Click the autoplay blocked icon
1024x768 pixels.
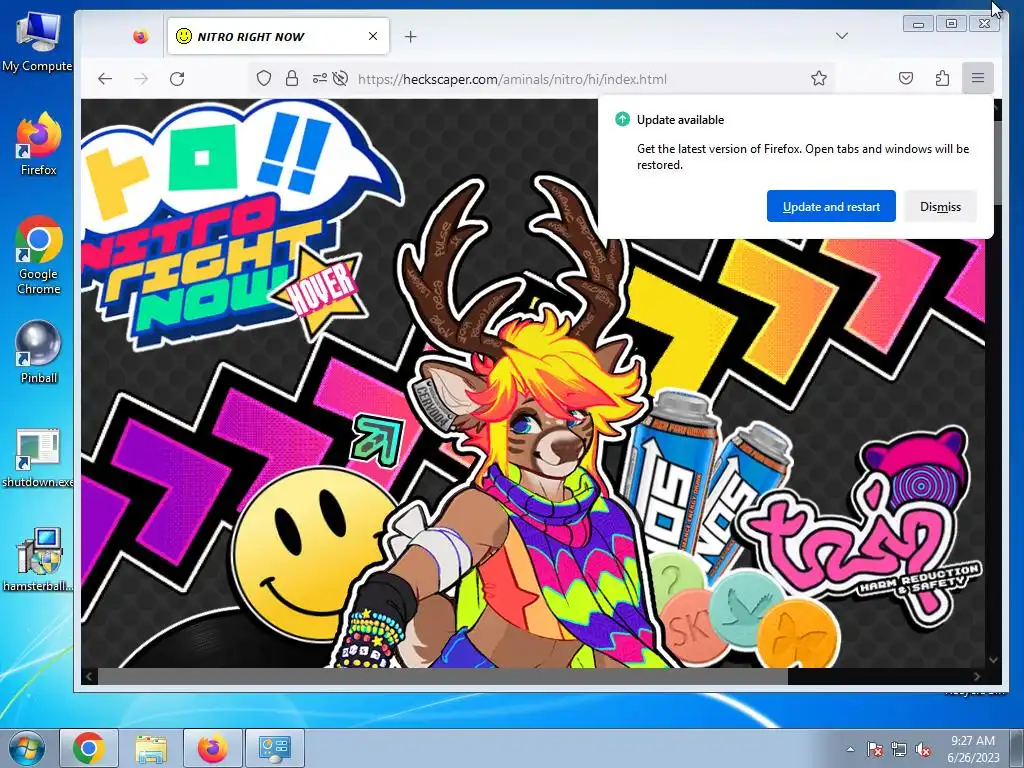pyautogui.click(x=340, y=79)
